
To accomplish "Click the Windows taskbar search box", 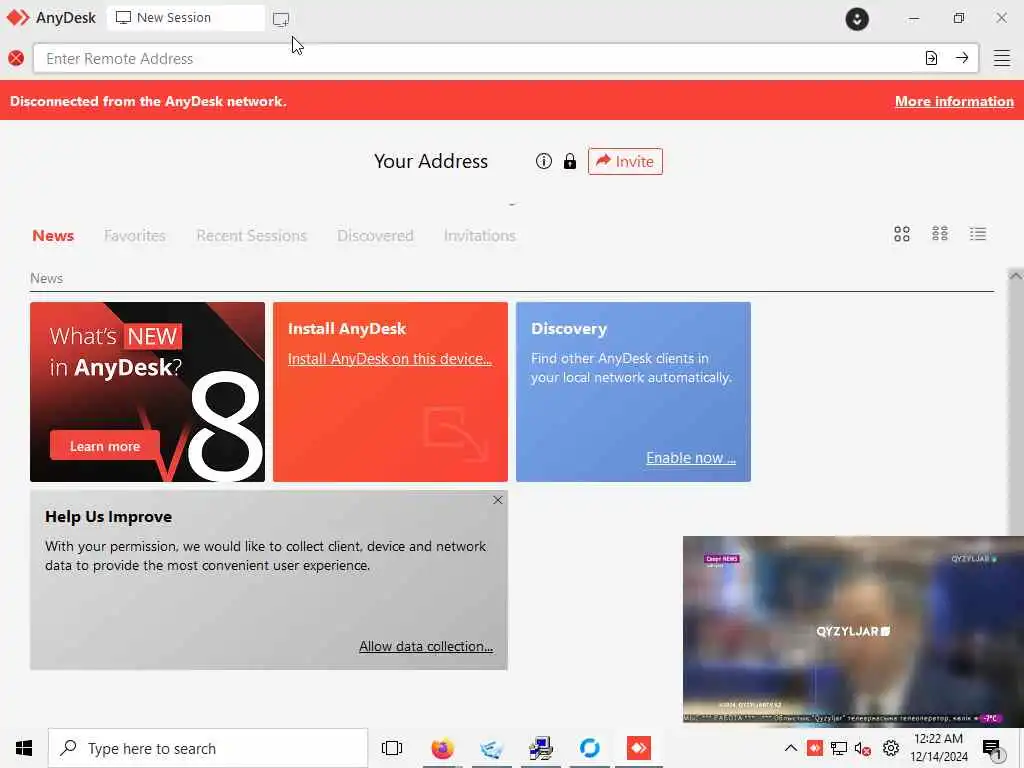I will 208,748.
